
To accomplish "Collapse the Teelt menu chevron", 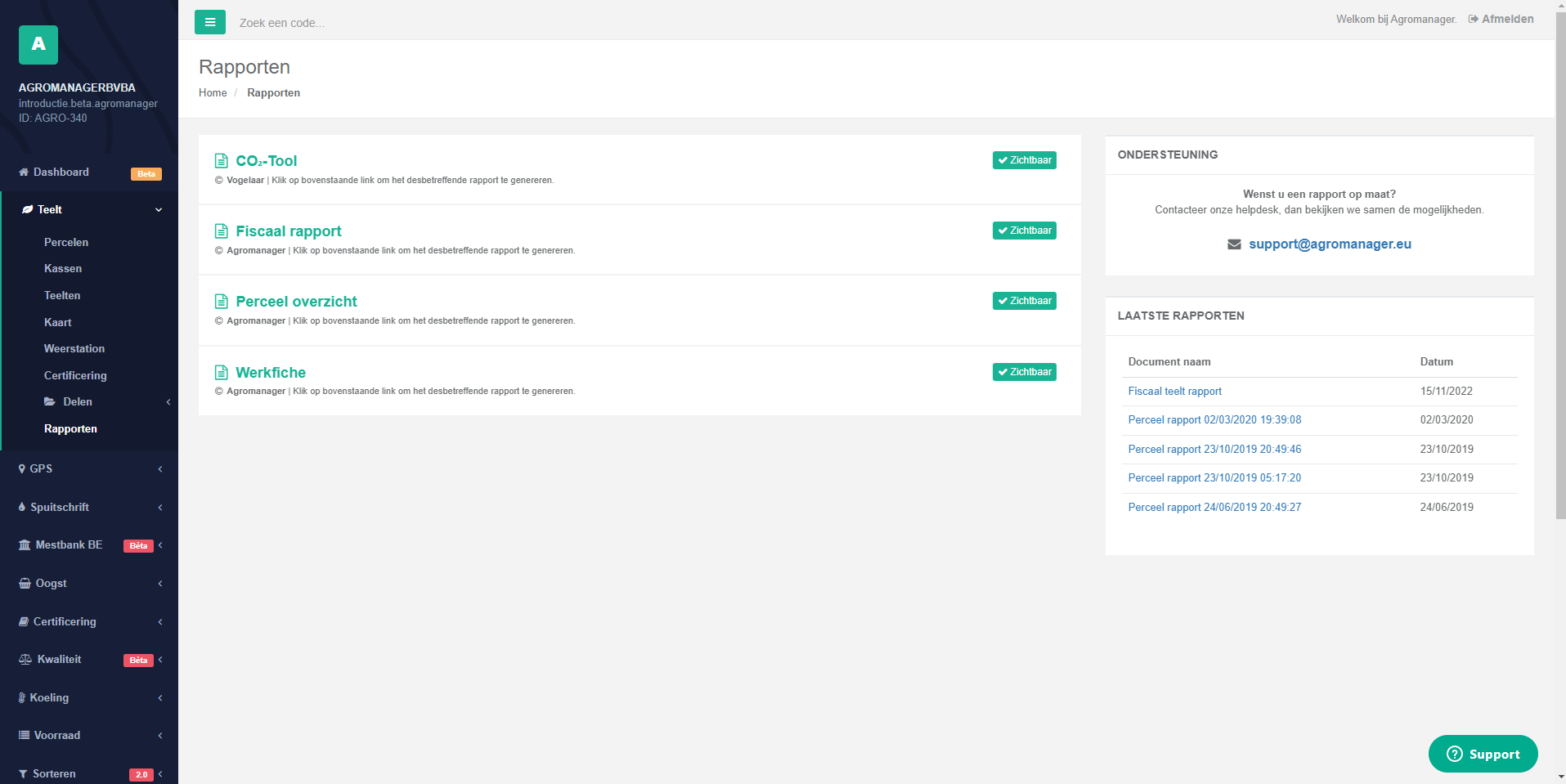I will [159, 210].
